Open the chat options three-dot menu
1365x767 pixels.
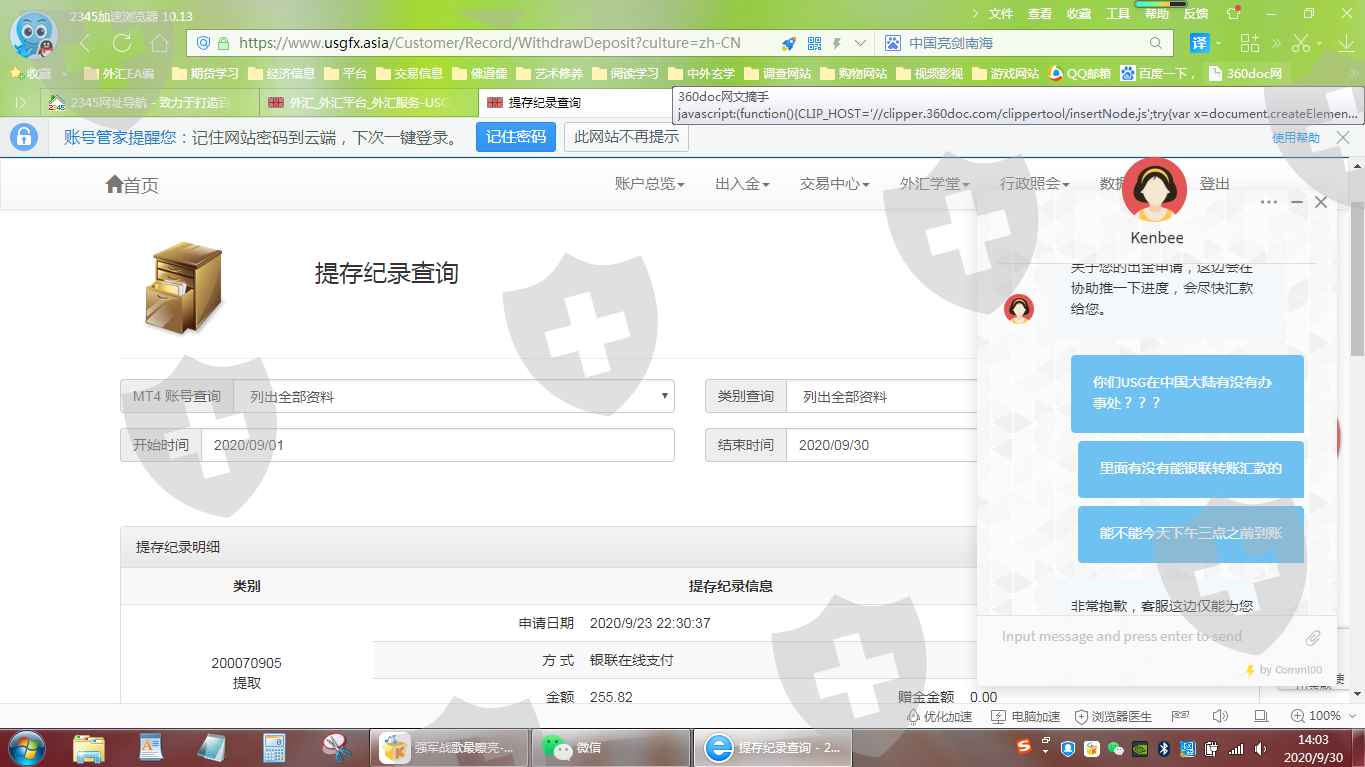coord(1269,202)
